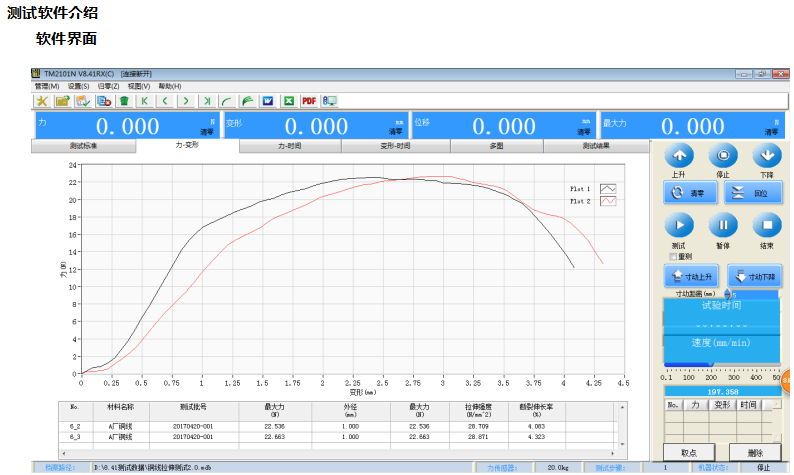Viewport: 794px width, 475px height.
Task: Click the 取点 button
Action: coord(689,453)
